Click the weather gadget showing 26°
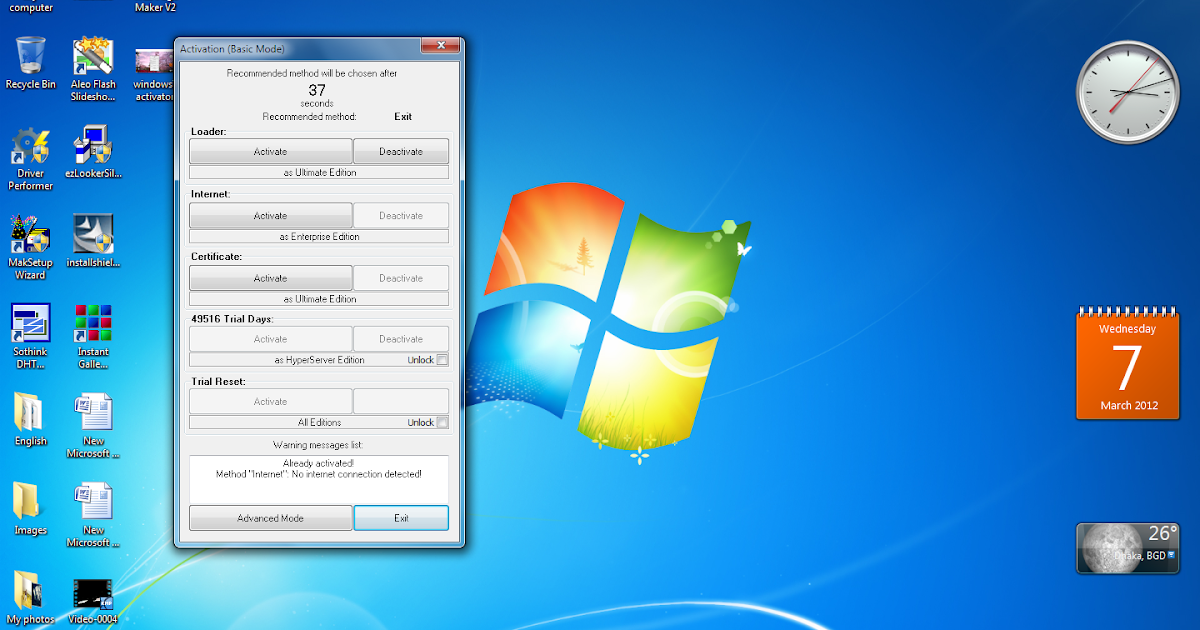This screenshot has width=1200, height=630. (1128, 548)
